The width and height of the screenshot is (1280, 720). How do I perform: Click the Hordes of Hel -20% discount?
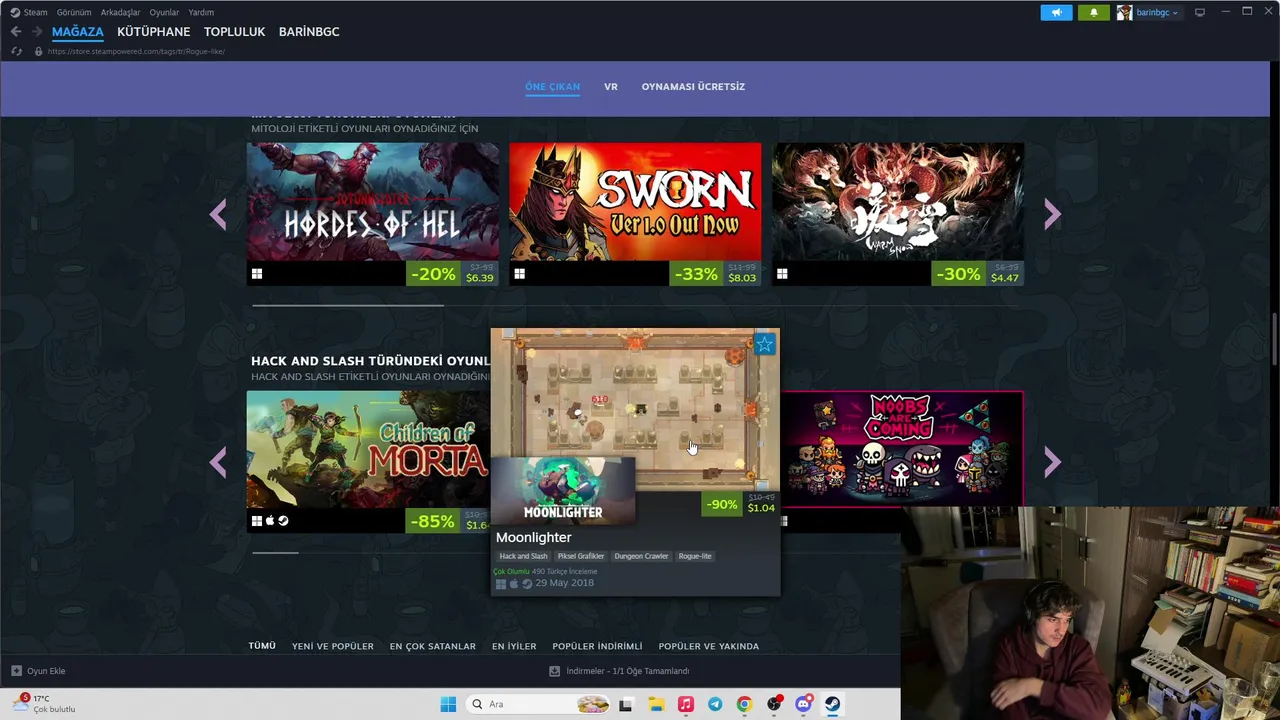[434, 274]
